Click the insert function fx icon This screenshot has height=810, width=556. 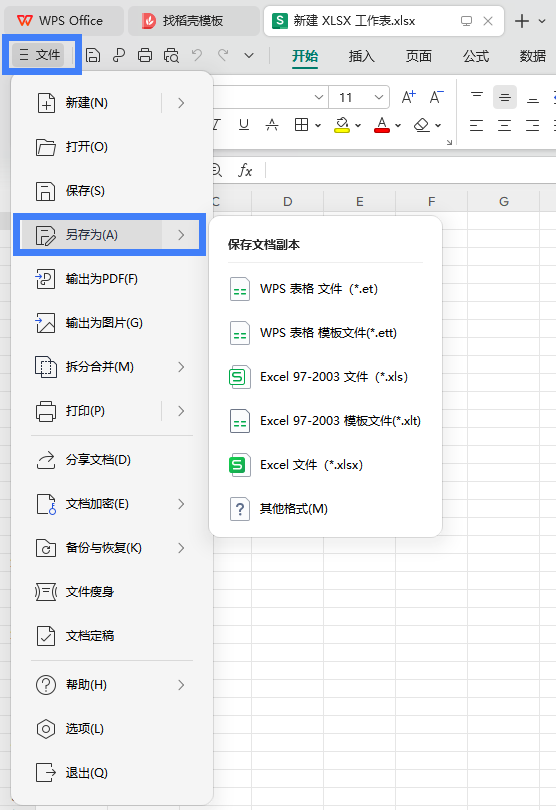tap(245, 170)
